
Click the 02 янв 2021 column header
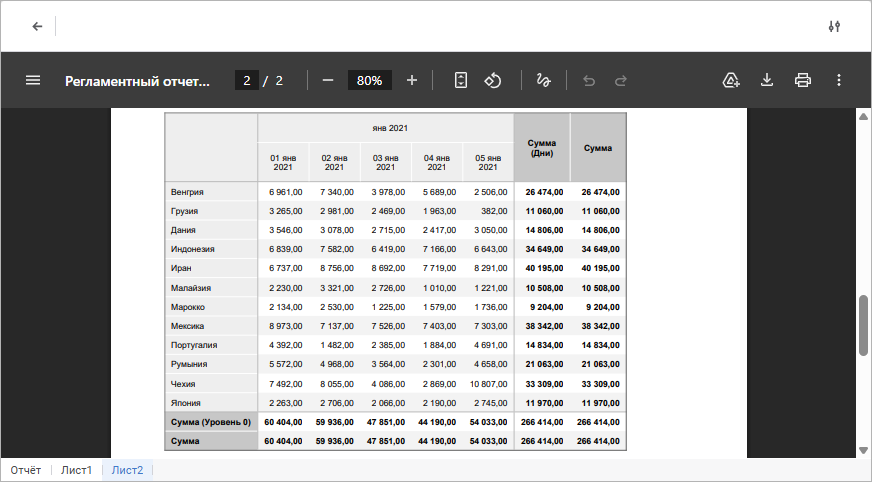pyautogui.click(x=334, y=162)
